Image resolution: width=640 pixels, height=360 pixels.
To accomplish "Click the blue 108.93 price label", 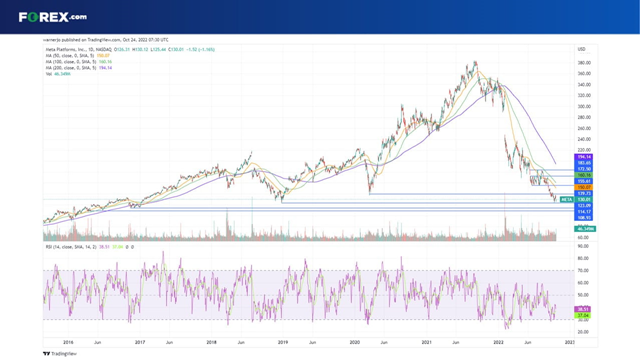I will point(583,218).
